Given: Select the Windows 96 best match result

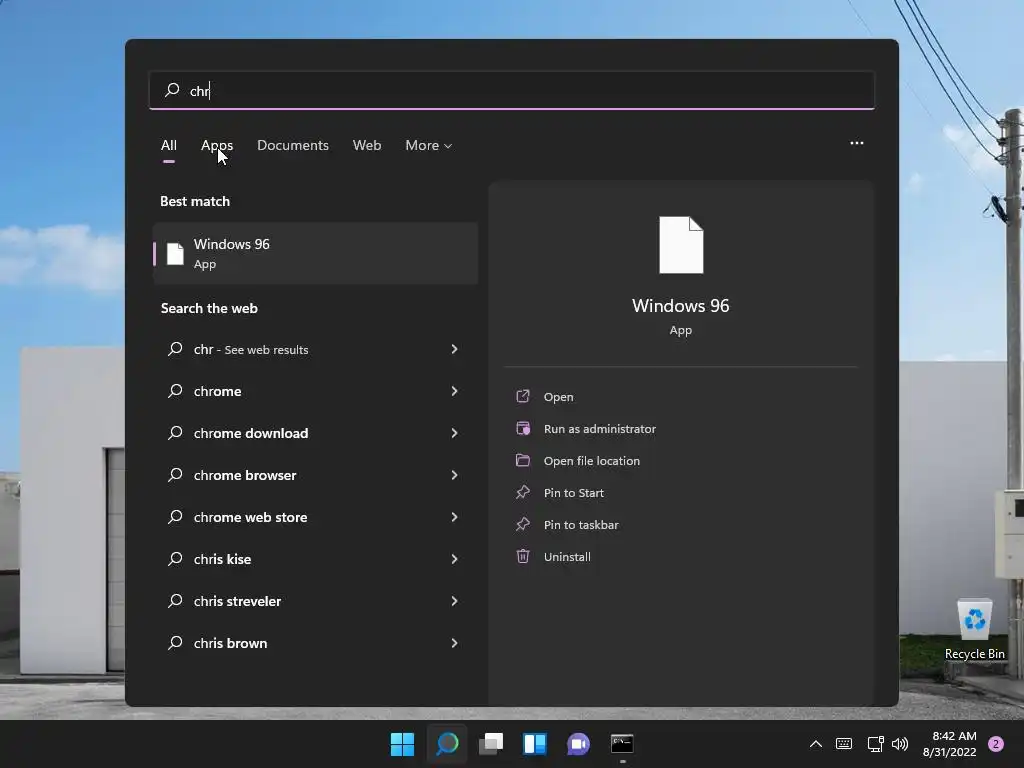Looking at the screenshot, I should tap(315, 253).
